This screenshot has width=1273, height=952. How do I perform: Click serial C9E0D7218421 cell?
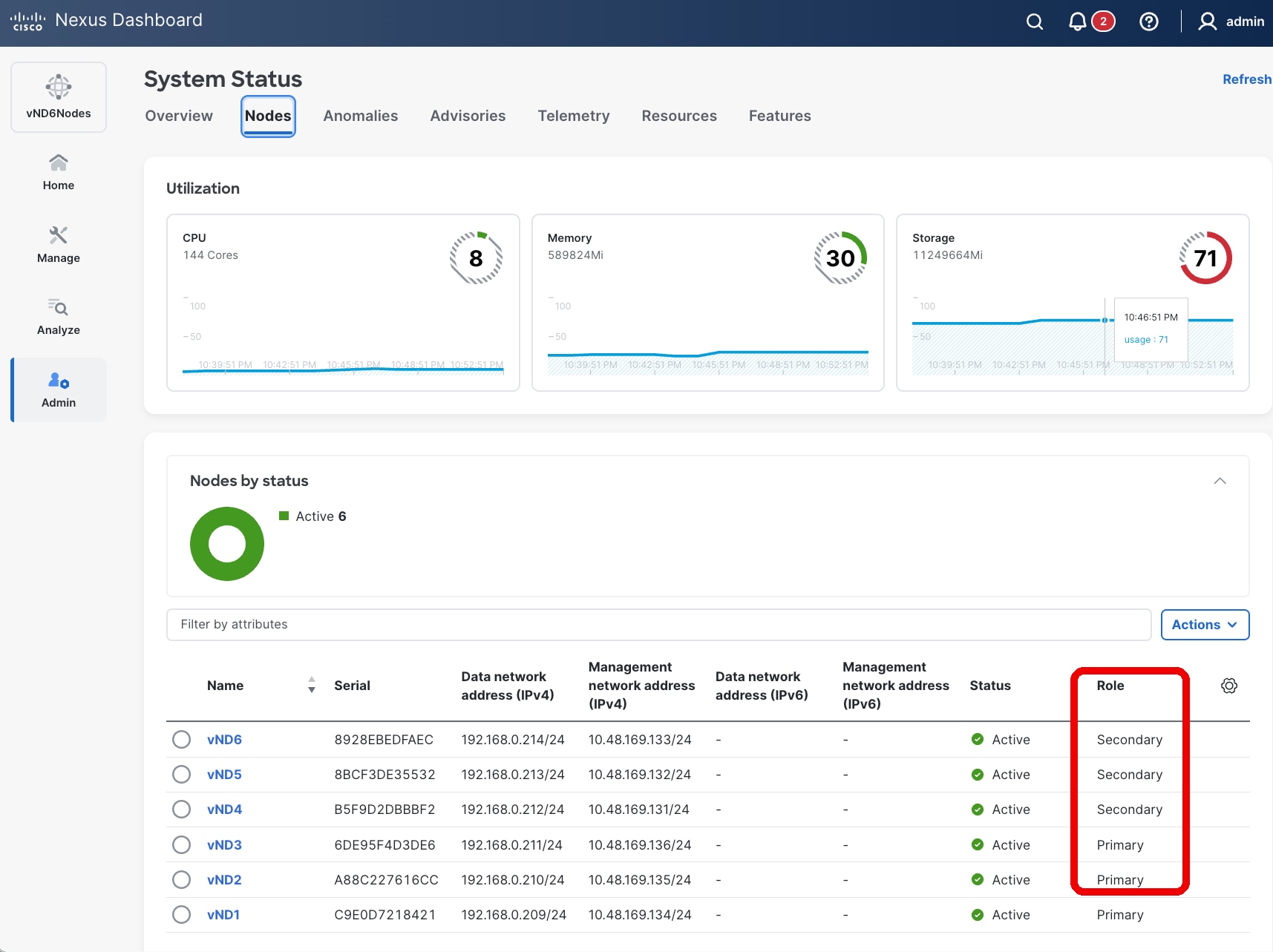[384, 915]
